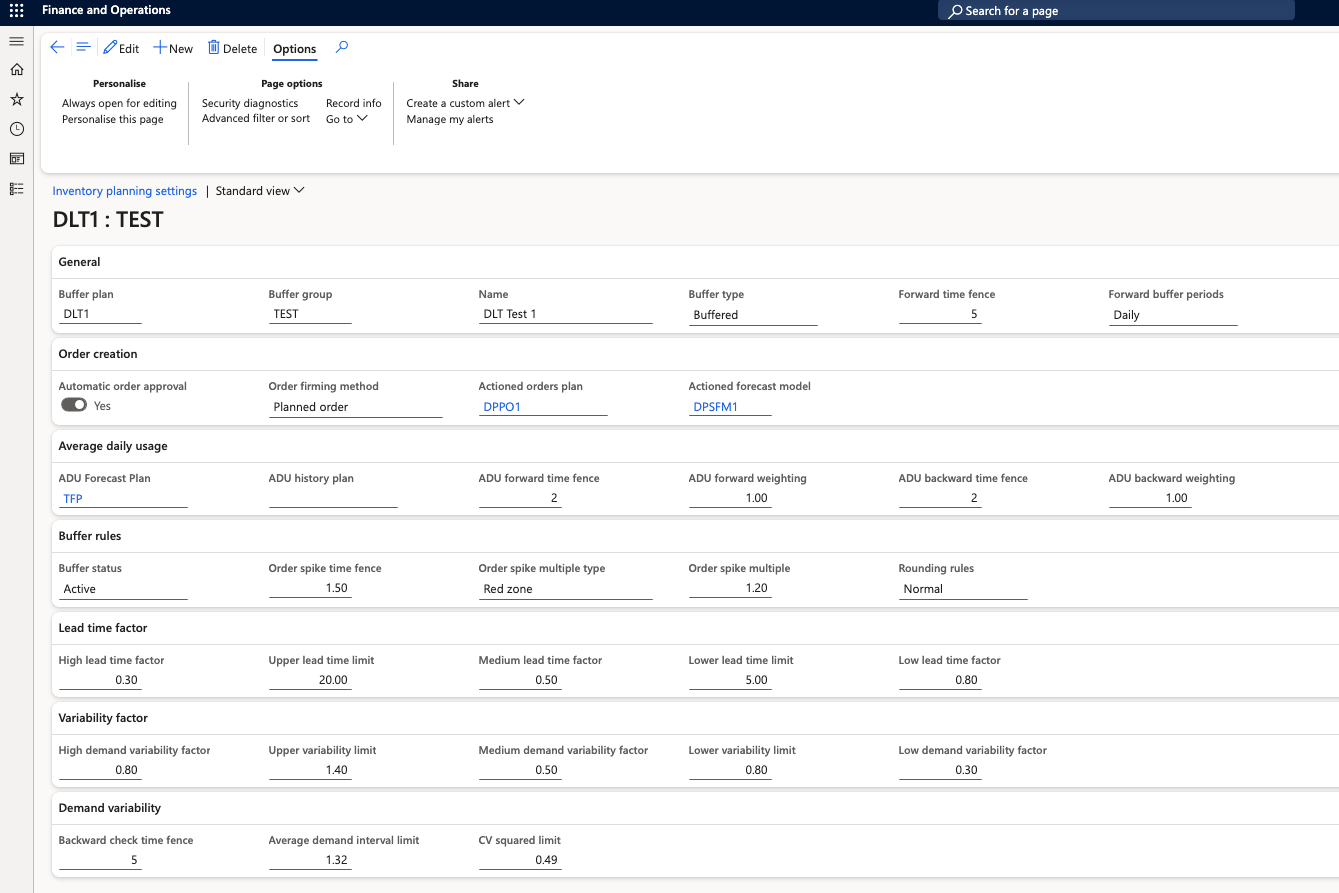Expand Create a custom alert menu
The width and height of the screenshot is (1339, 893).
click(465, 103)
